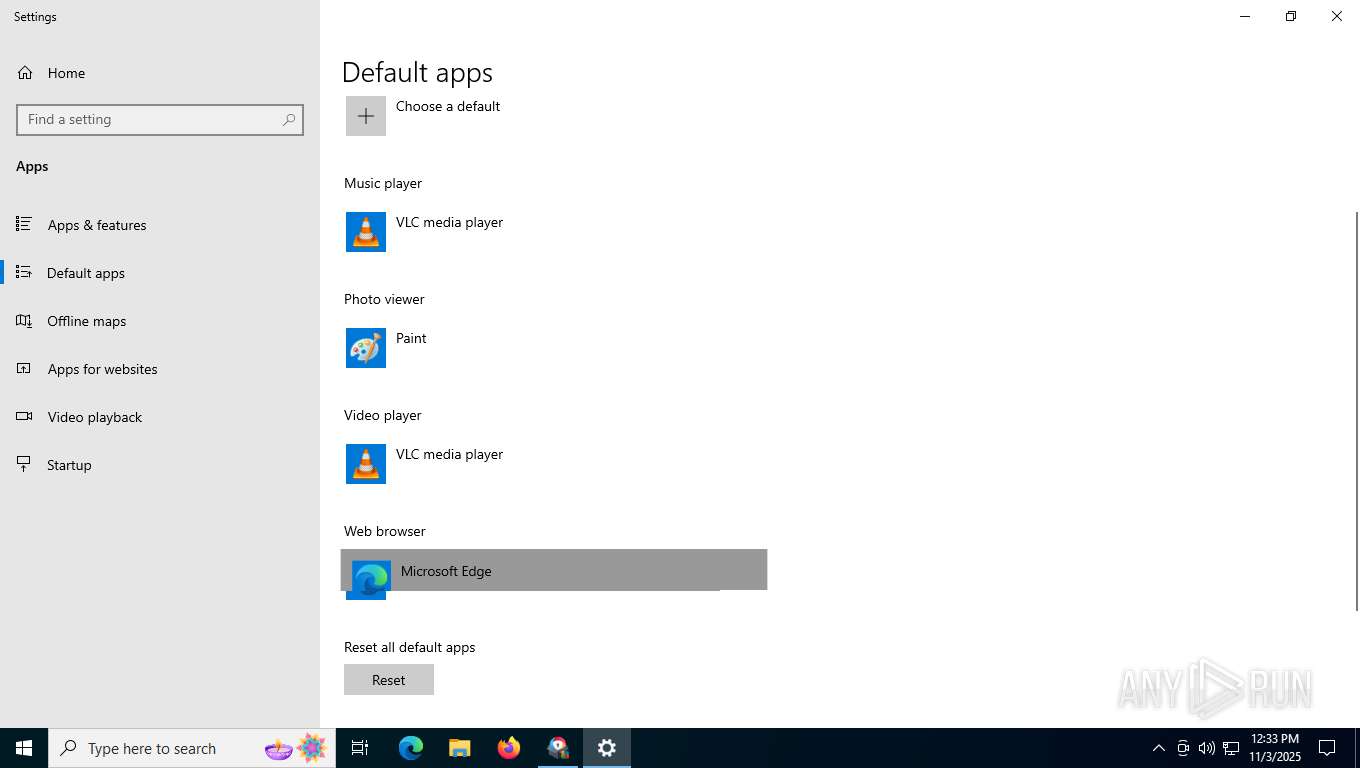
Task: Click the speaker volume icon in tray
Action: click(x=1207, y=748)
